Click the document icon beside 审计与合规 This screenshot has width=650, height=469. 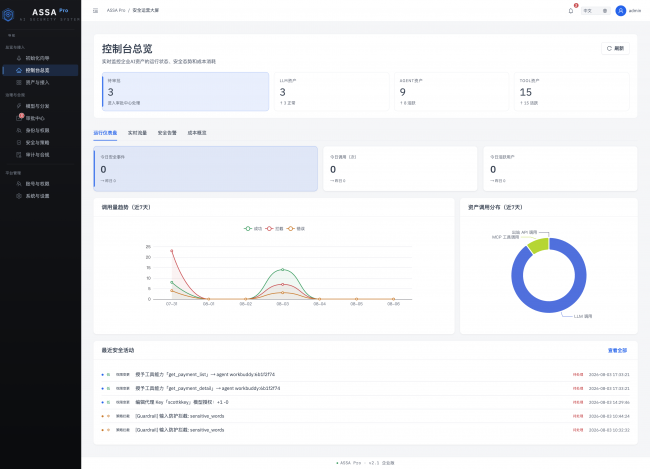point(19,155)
